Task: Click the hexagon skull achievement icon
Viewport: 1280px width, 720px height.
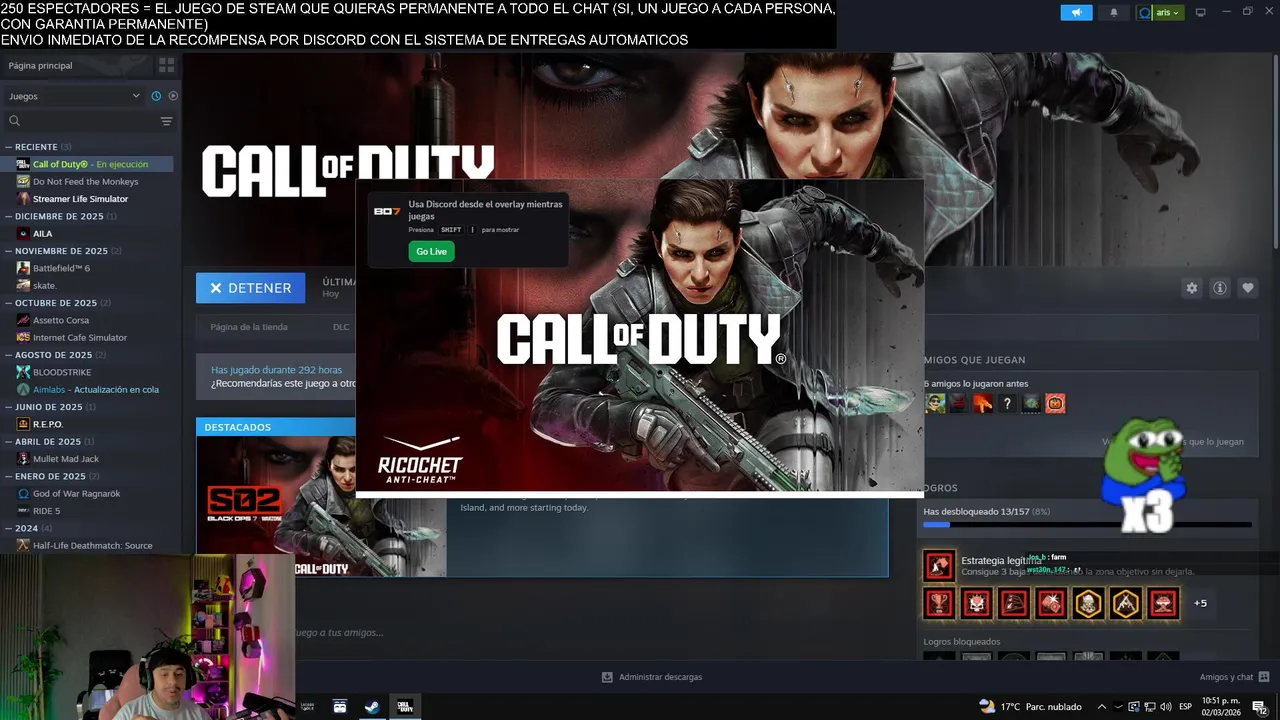Action: coord(1088,603)
